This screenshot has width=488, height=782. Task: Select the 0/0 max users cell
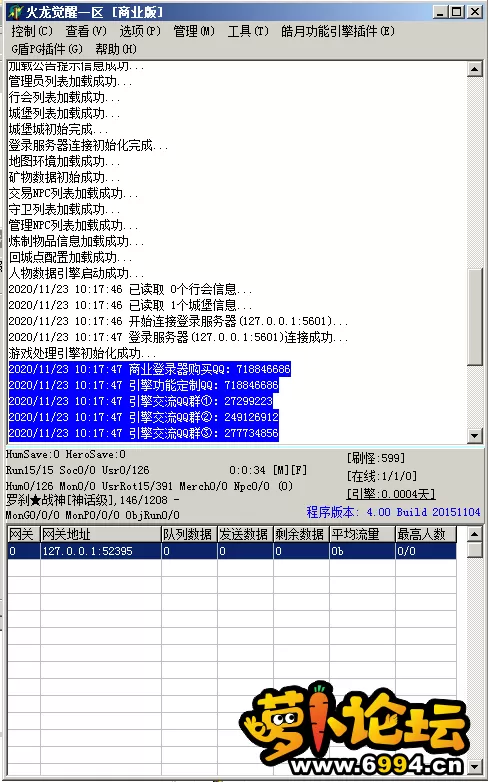(x=426, y=551)
